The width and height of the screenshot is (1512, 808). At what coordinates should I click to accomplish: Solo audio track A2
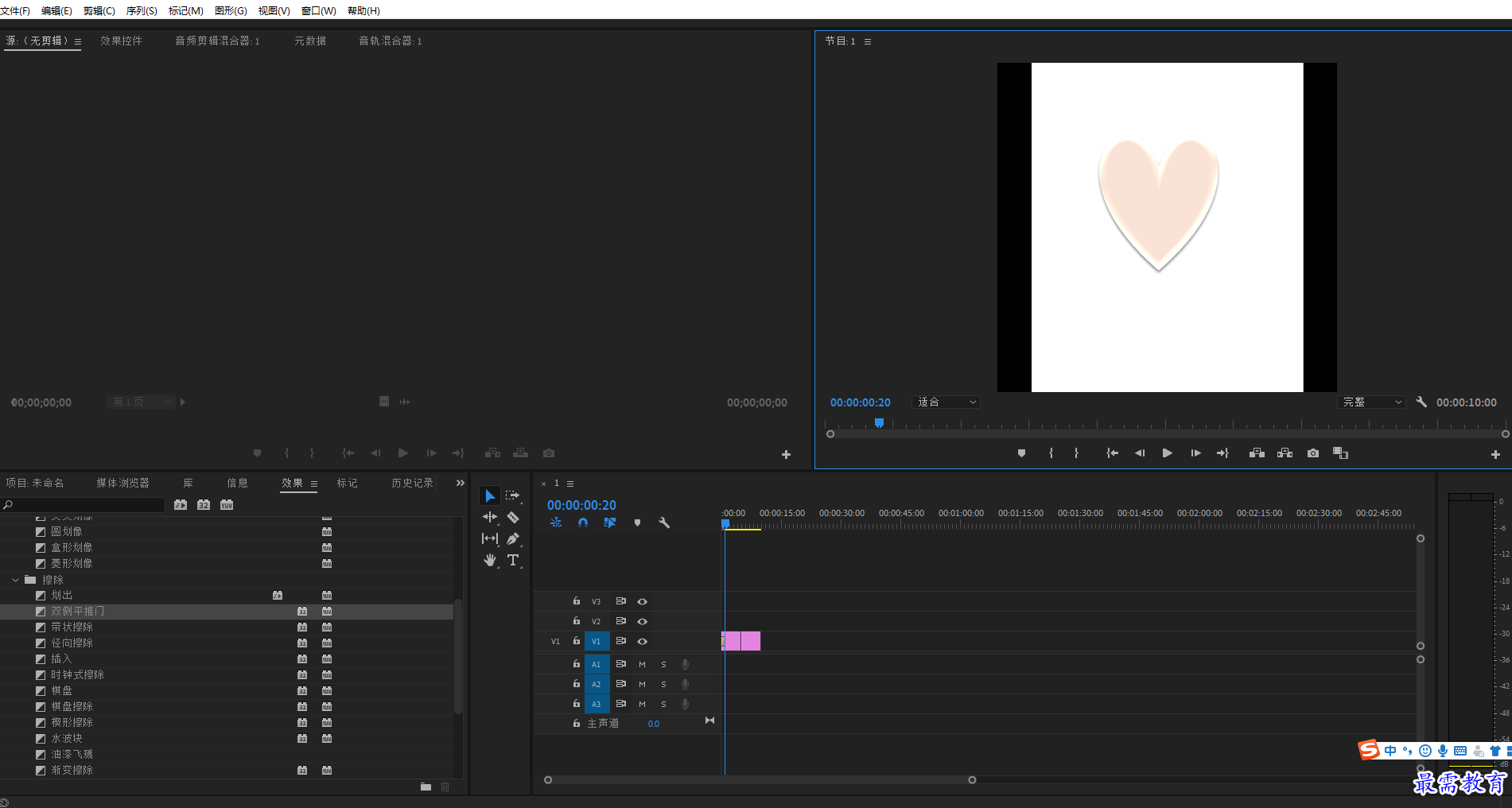pyautogui.click(x=663, y=684)
